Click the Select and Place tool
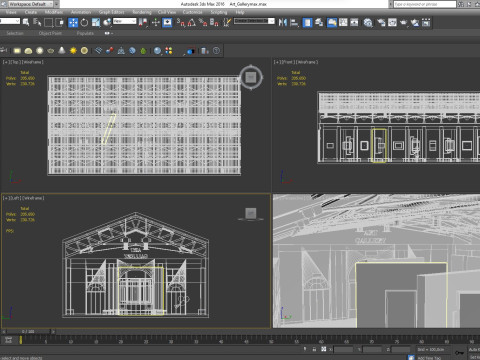Viewport: 480px width, 360px height. [x=107, y=22]
